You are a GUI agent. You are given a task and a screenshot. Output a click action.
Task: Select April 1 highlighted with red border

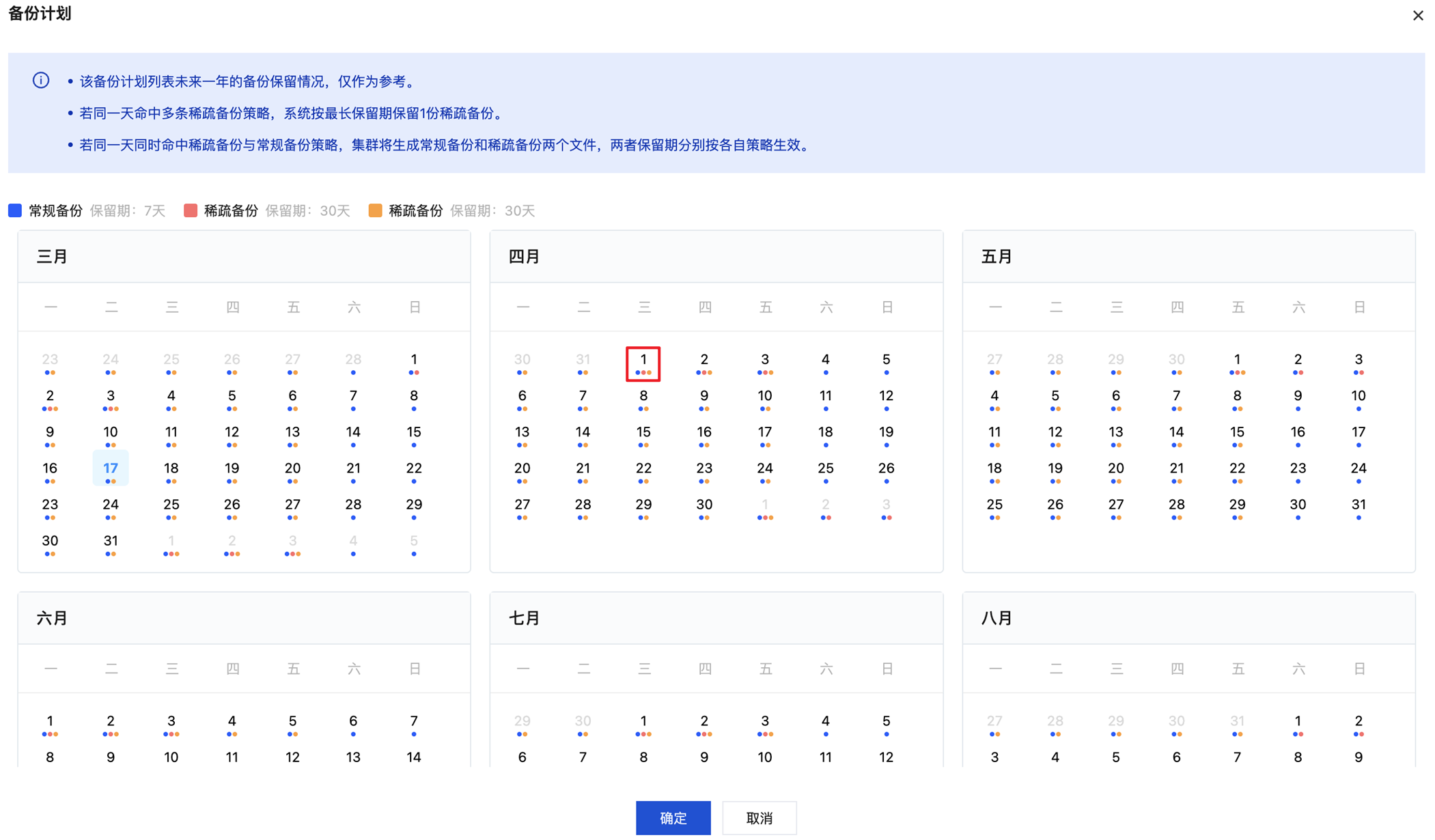point(643,363)
